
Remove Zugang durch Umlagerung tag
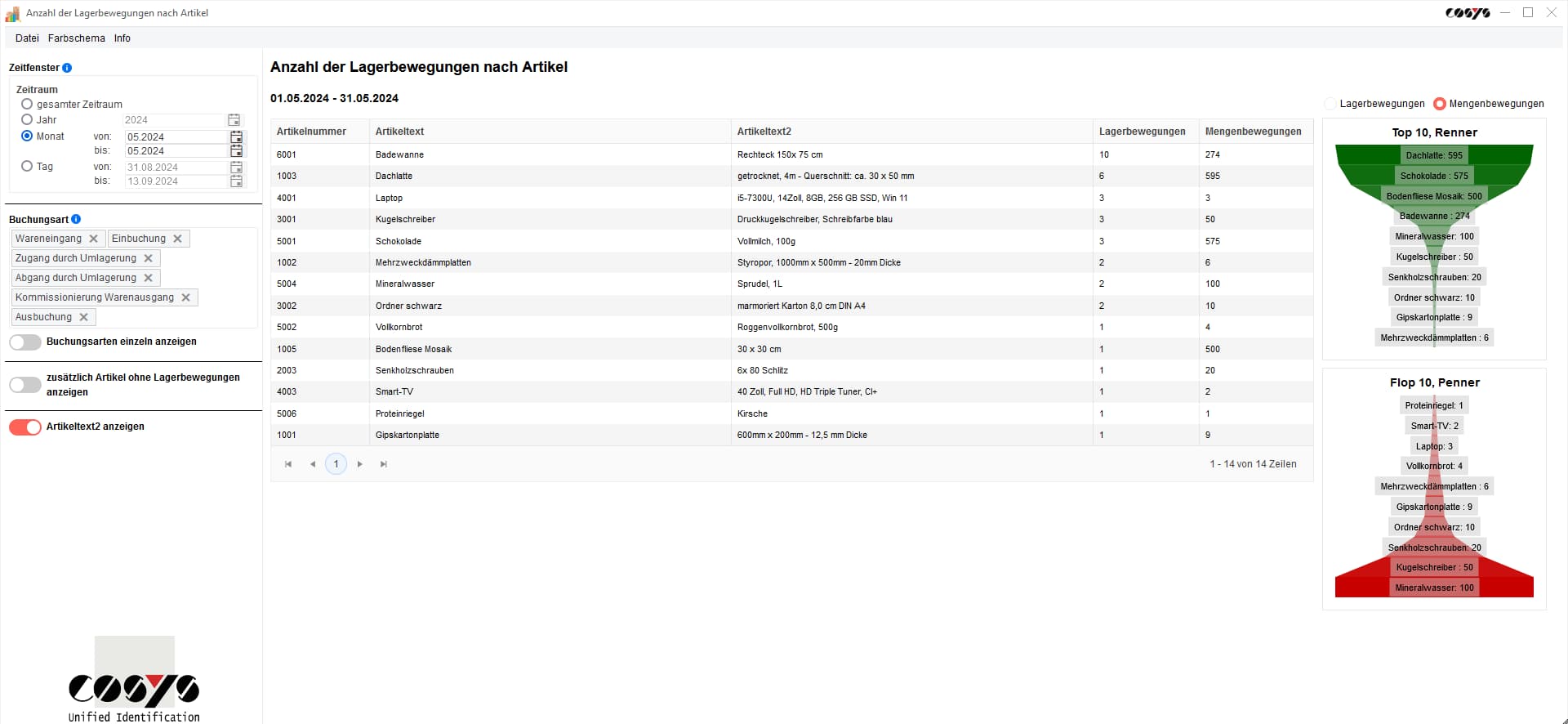(148, 258)
